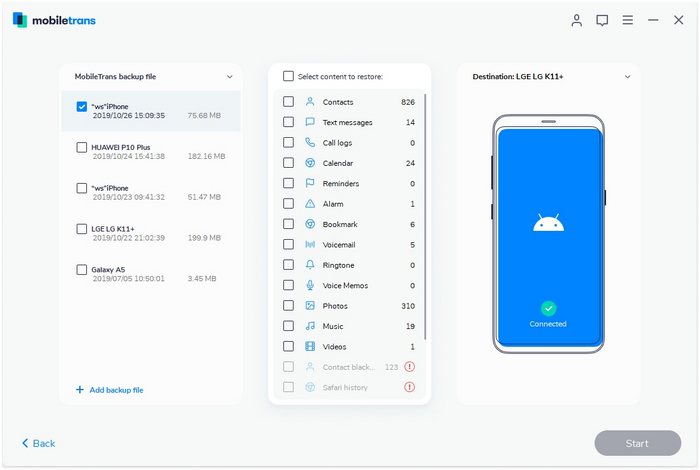Open the hamburger menu
The image size is (700, 470).
[628, 20]
